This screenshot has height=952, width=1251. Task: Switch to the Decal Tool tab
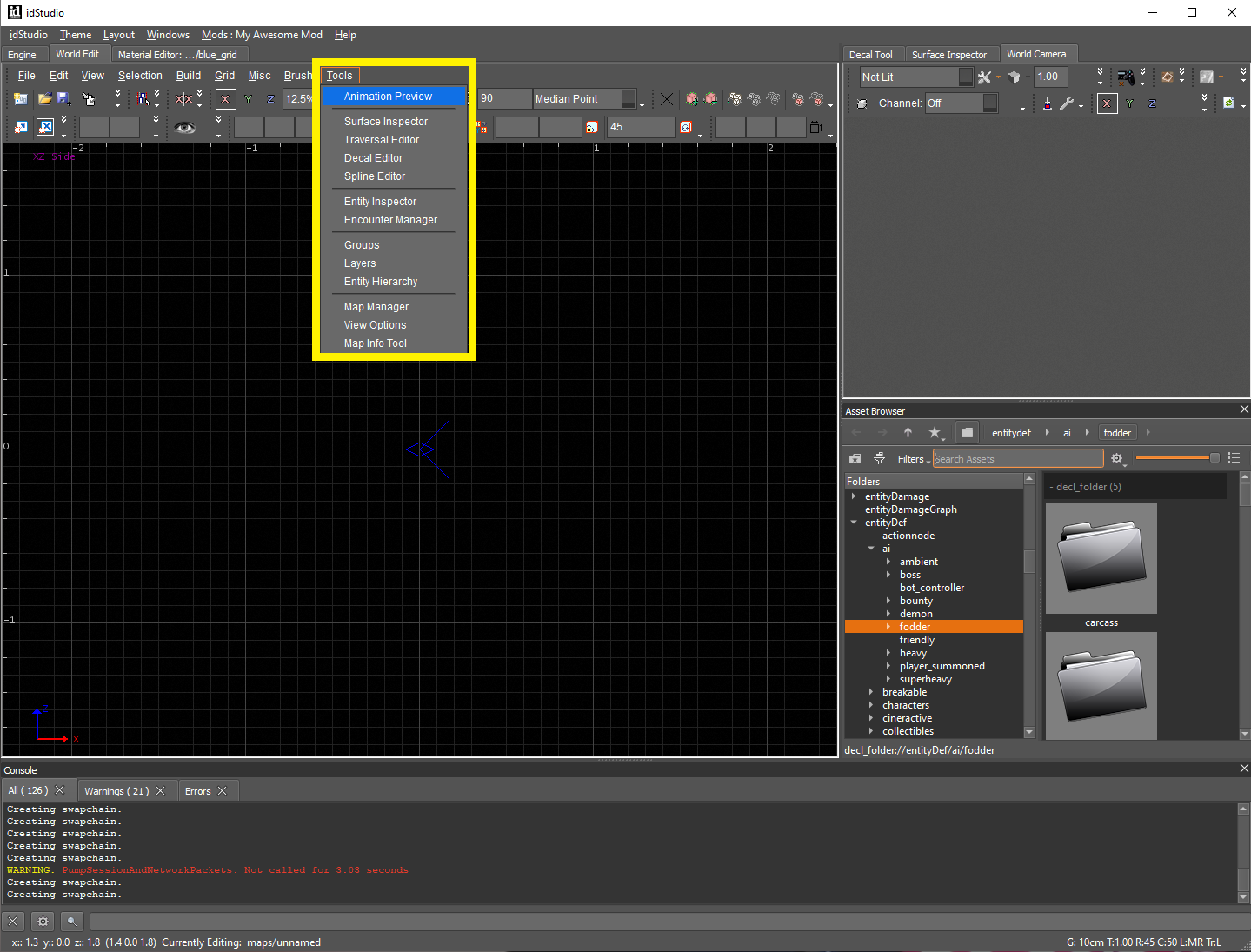click(871, 55)
